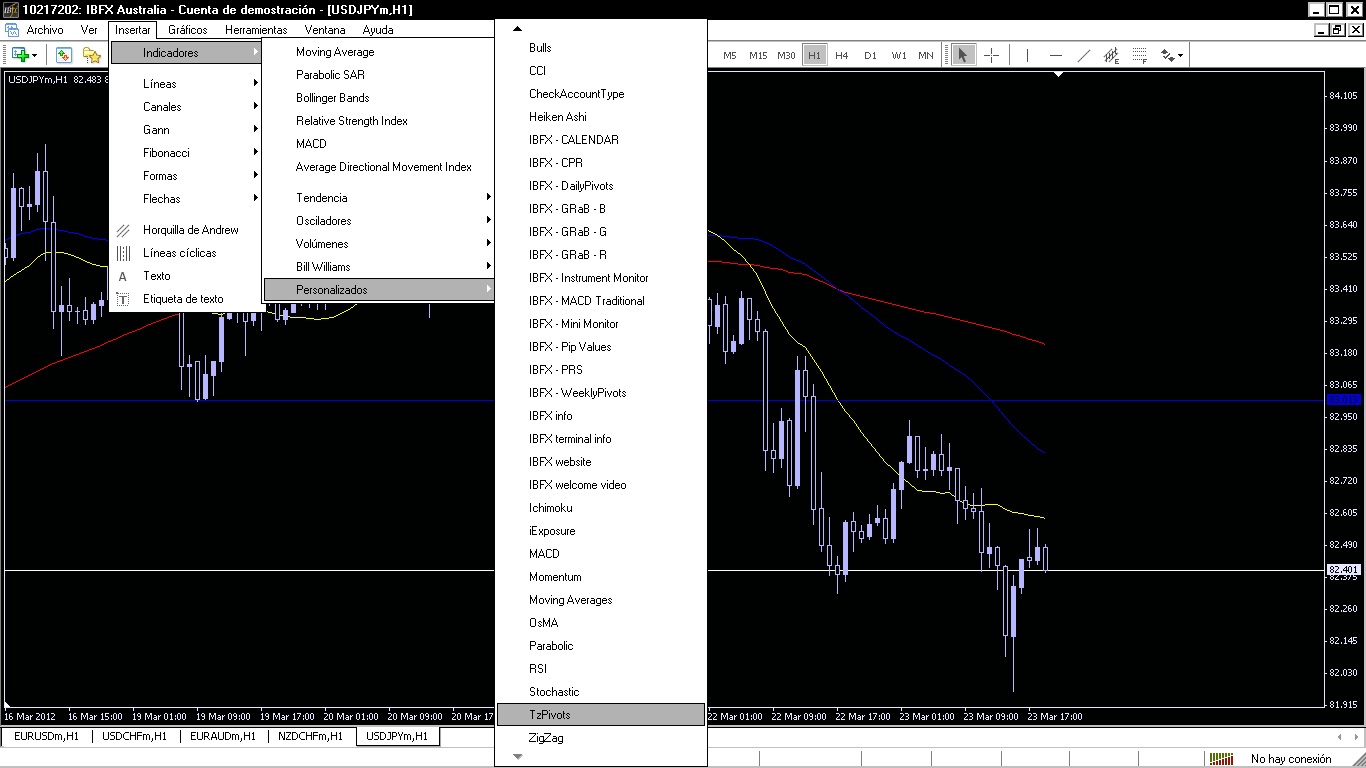Open the Market Watch toolbar icon
1366x768 pixels.
point(64,55)
